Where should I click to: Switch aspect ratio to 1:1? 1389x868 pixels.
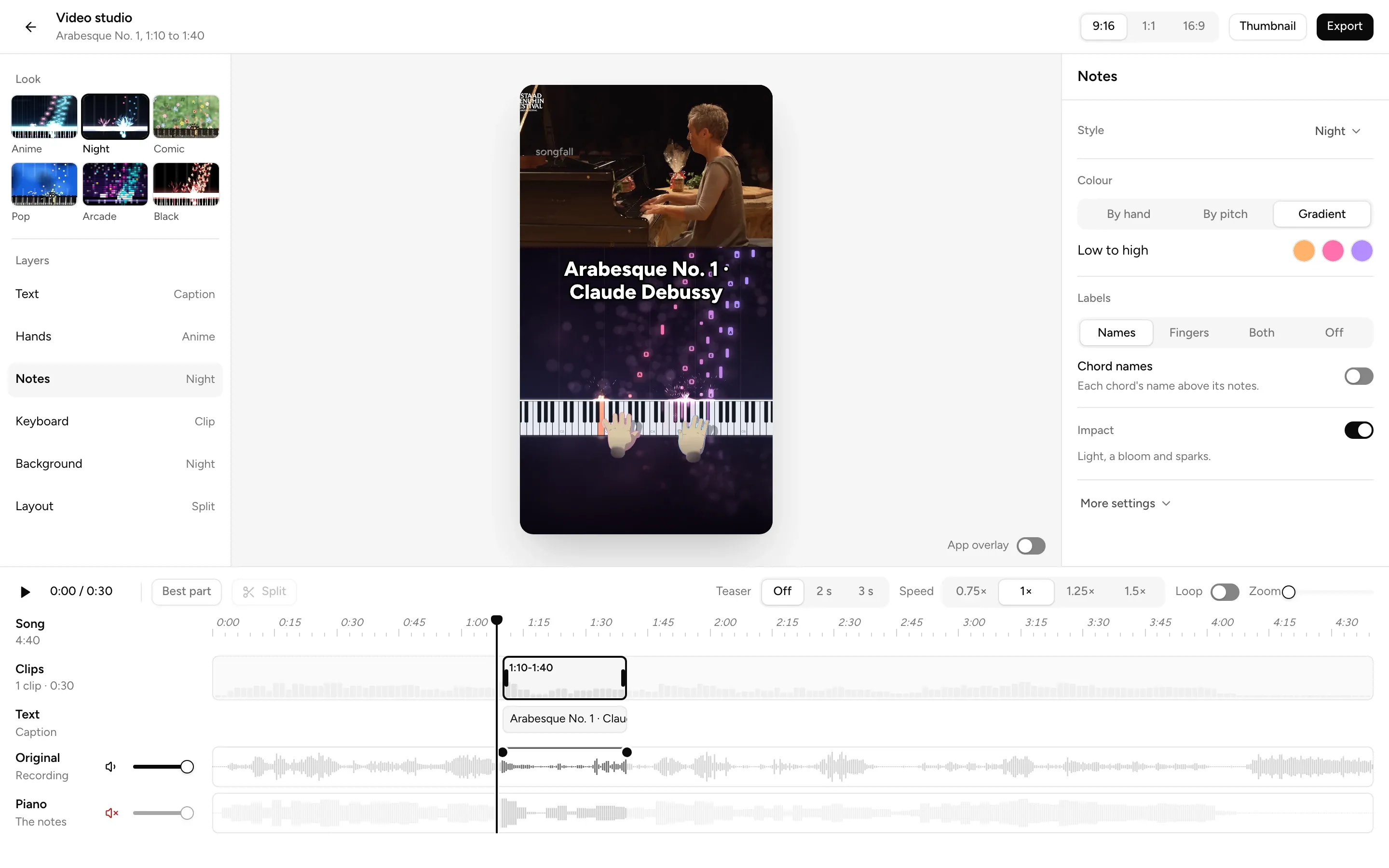[x=1148, y=27]
